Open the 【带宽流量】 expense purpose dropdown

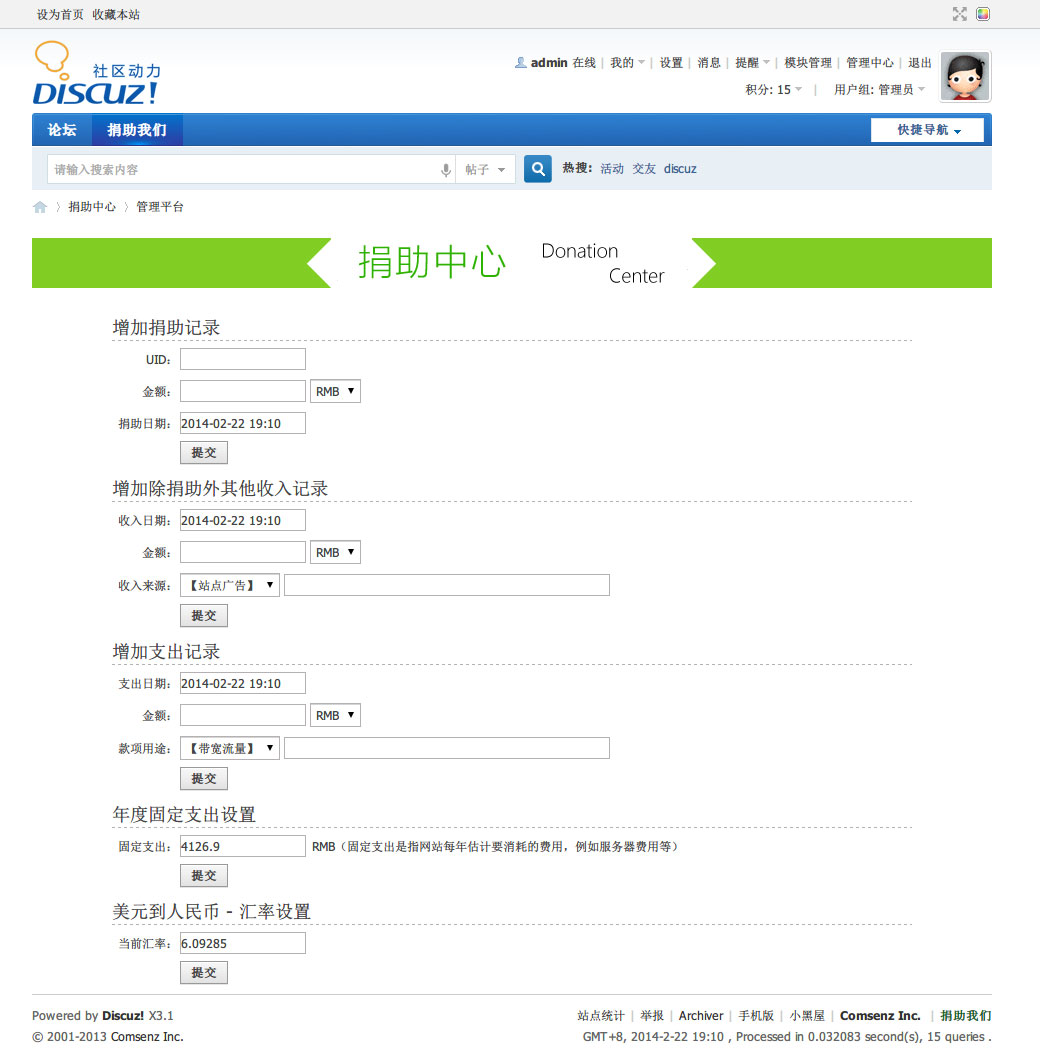(229, 749)
